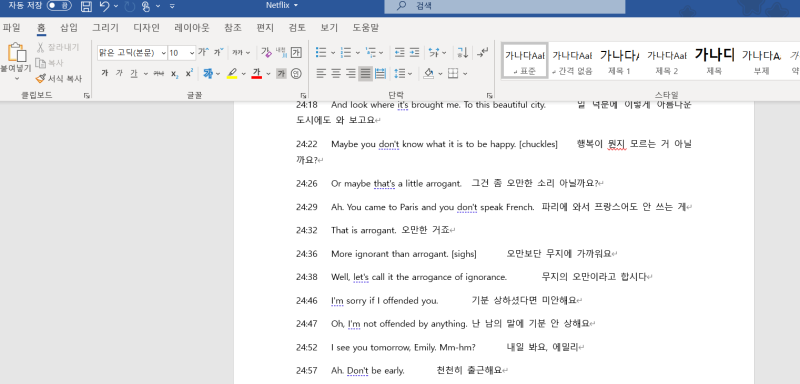
Task: Click the Multilevel List icon
Action: pos(371,52)
